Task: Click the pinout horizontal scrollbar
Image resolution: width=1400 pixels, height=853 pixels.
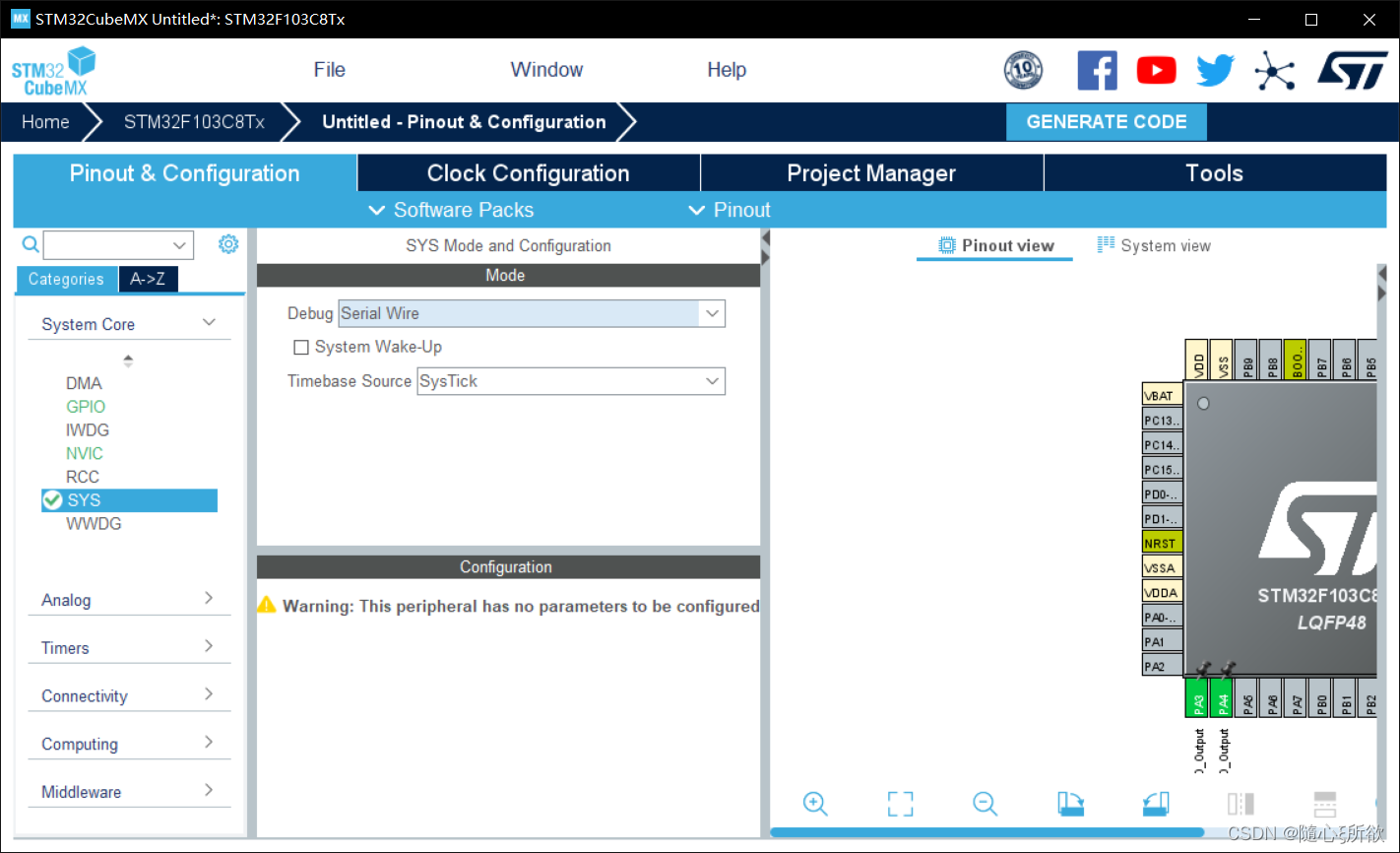Action: tap(986, 832)
